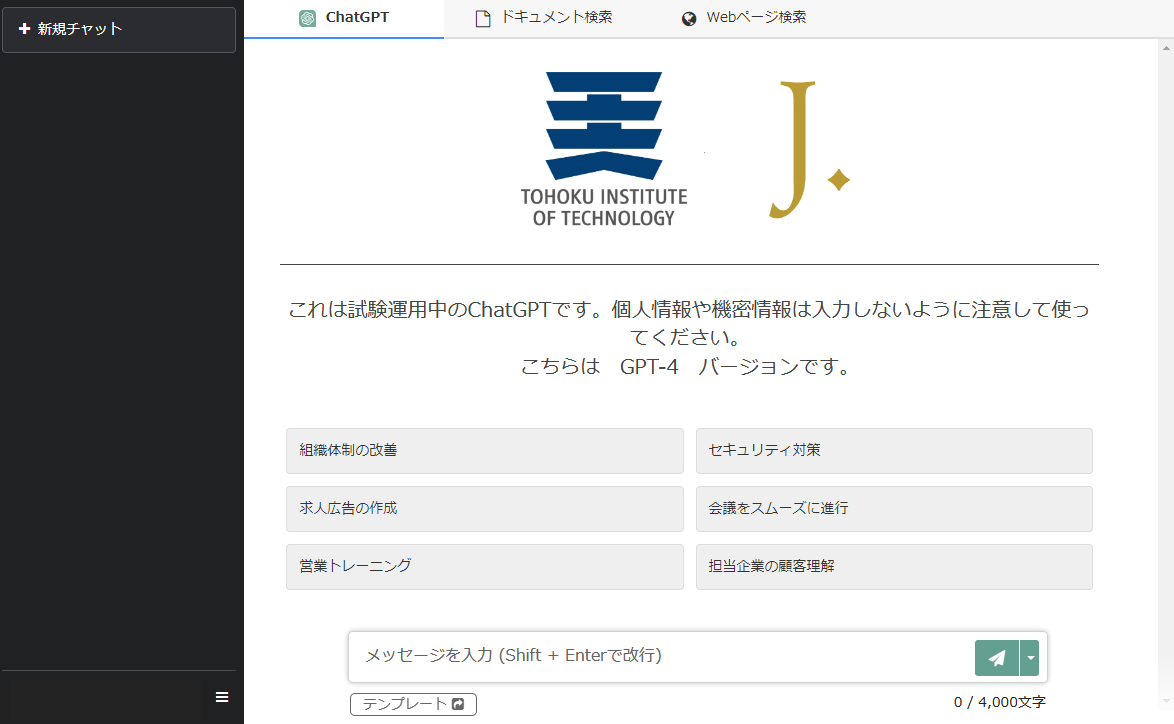Expand the send options dropdown arrow
Image resolution: width=1174 pixels, height=724 pixels.
pos(1030,658)
